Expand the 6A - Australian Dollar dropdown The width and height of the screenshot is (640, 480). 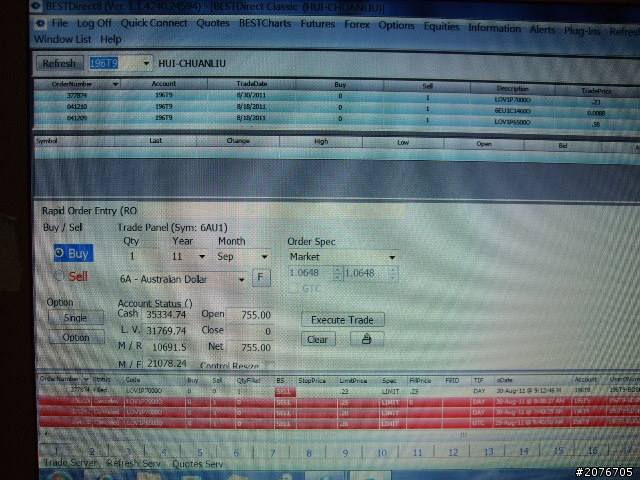coord(241,280)
